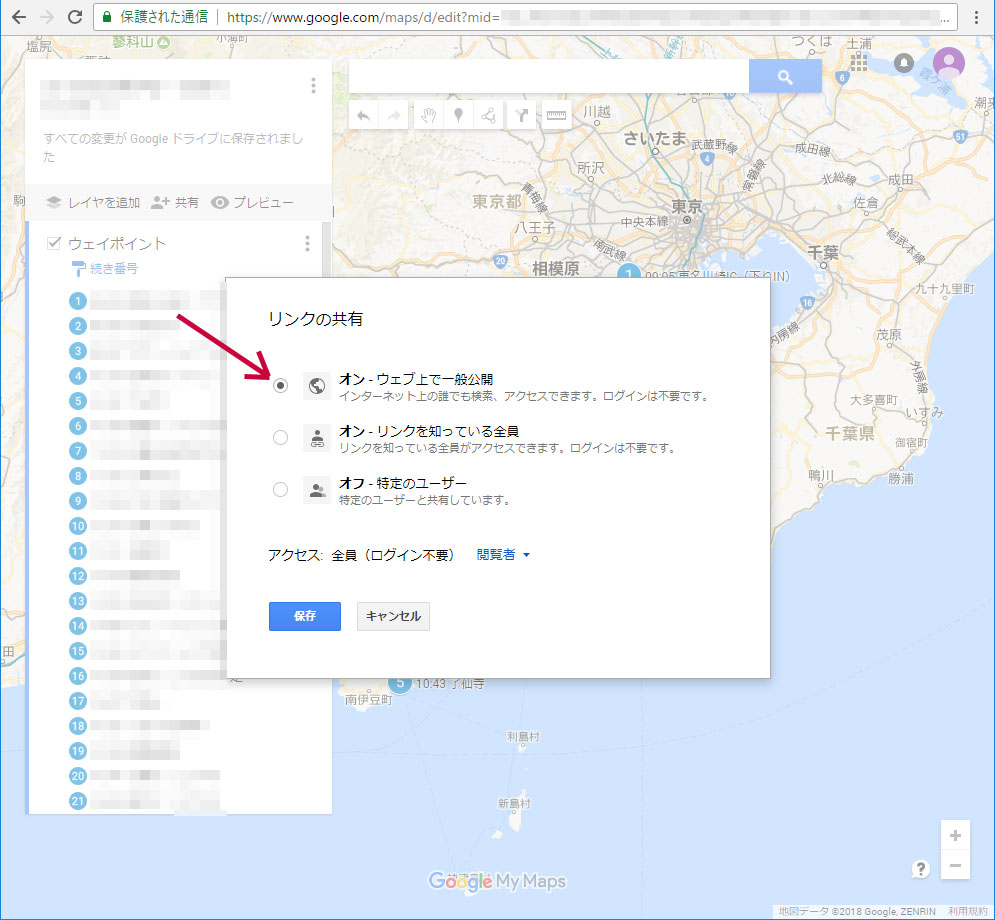Open the Chrome three-dot menu
This screenshot has height=920, width=995.
point(977,17)
